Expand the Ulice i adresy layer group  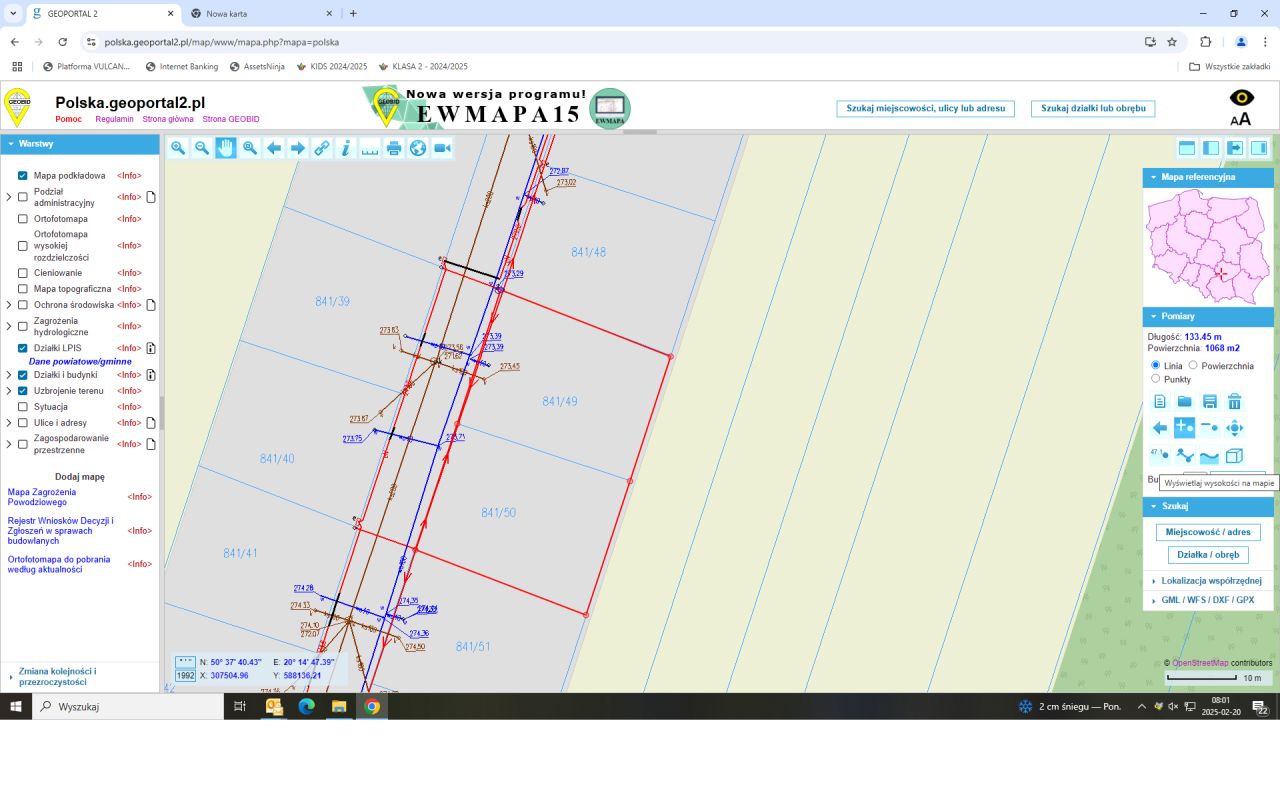9,423
